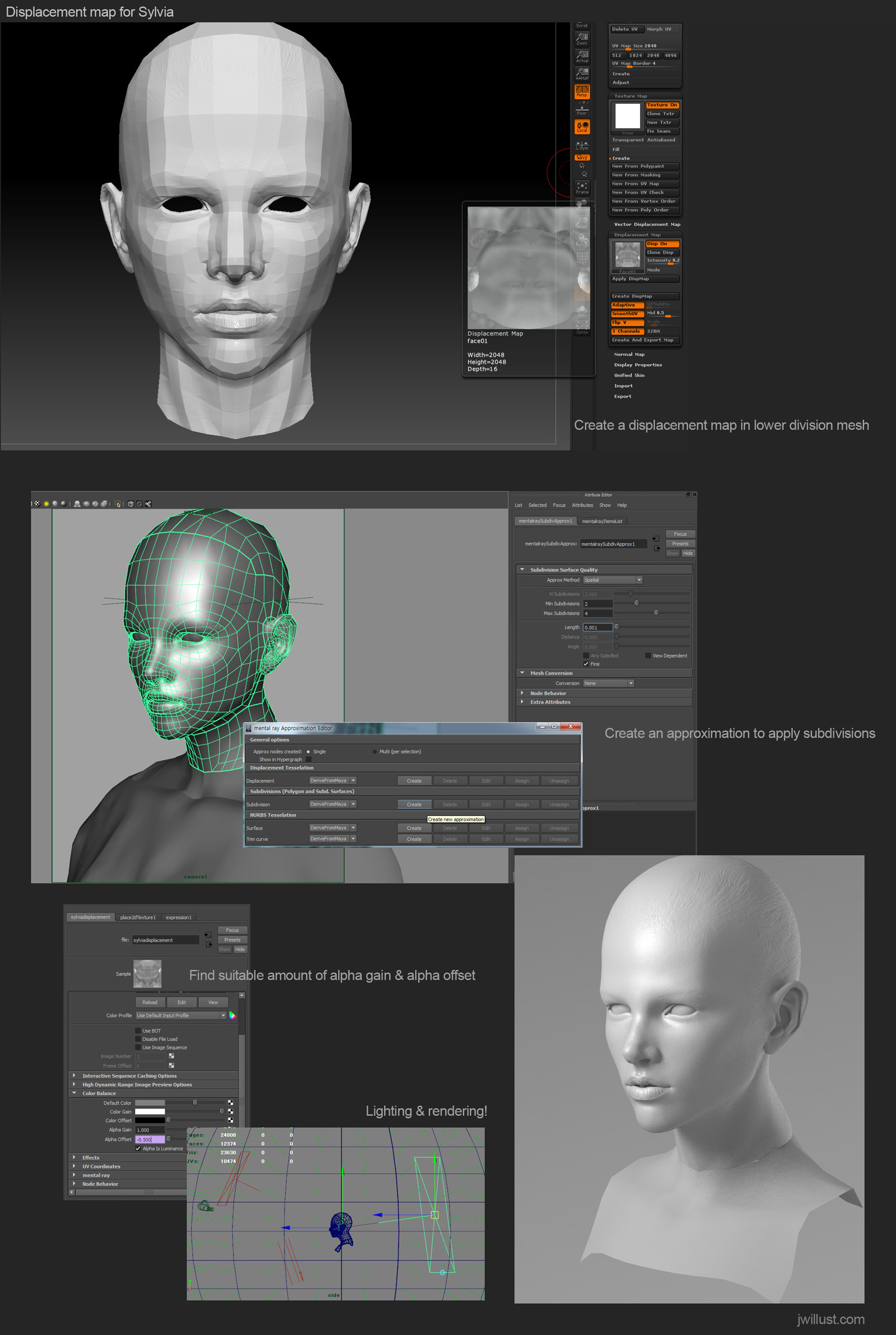Open the Approx Method dropdown
The image size is (896, 1335).
pyautogui.click(x=613, y=579)
